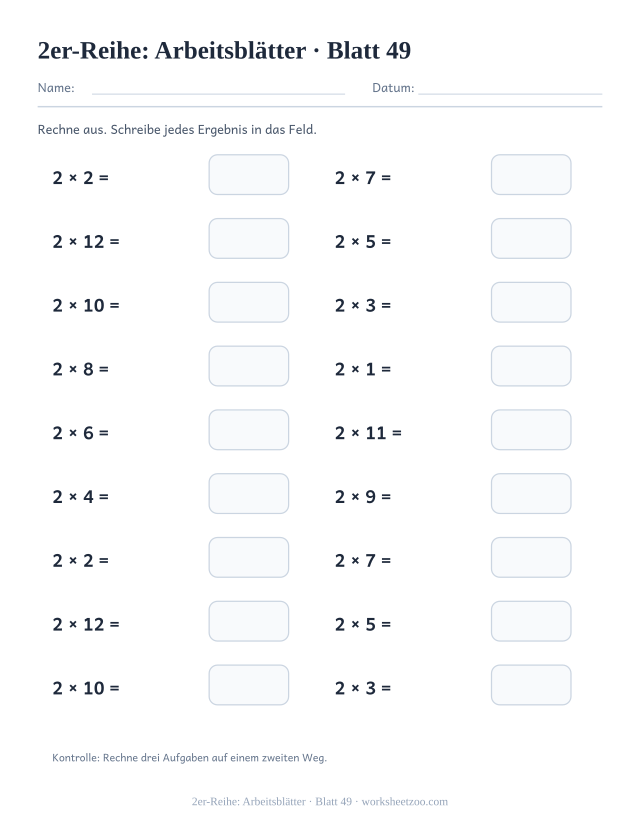Select the first 2 × 10 answer box
The height and width of the screenshot is (829, 640).
[x=249, y=302]
